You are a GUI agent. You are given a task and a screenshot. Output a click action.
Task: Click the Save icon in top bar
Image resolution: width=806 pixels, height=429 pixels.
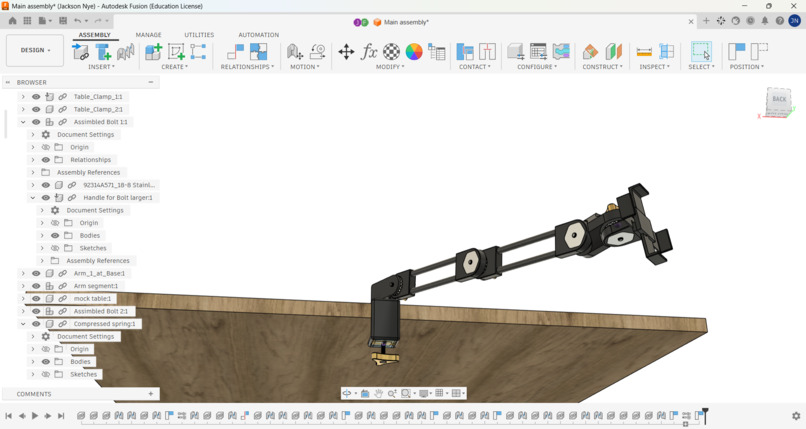[x=63, y=21]
